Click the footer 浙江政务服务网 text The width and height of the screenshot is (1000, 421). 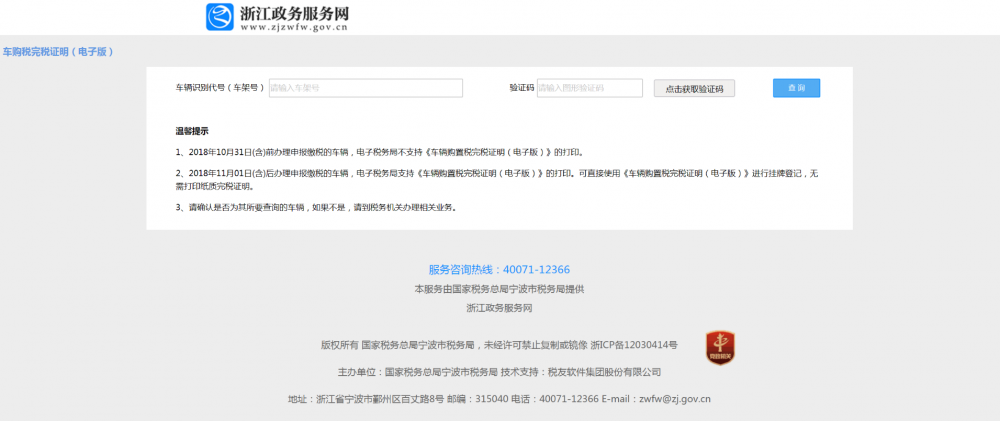tap(499, 308)
